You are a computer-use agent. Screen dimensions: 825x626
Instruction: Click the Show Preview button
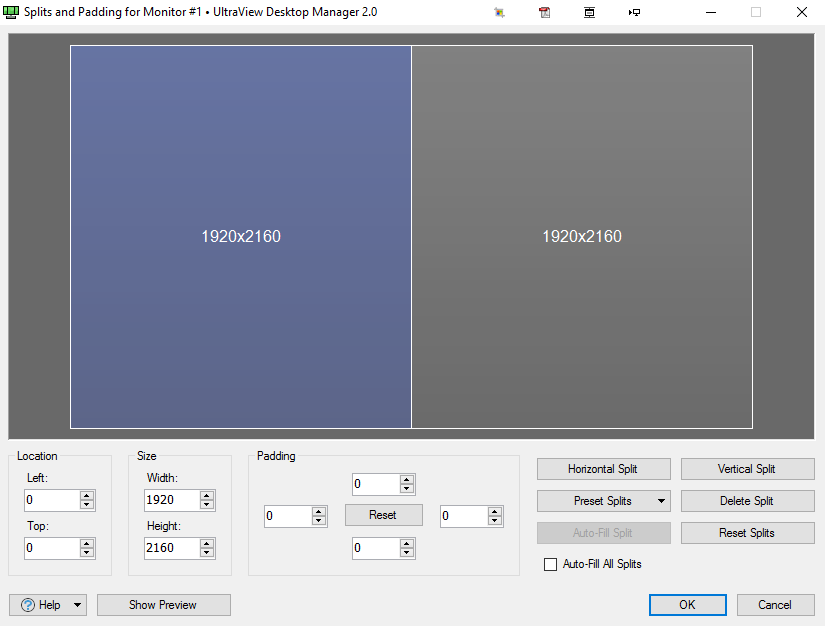pyautogui.click(x=163, y=605)
